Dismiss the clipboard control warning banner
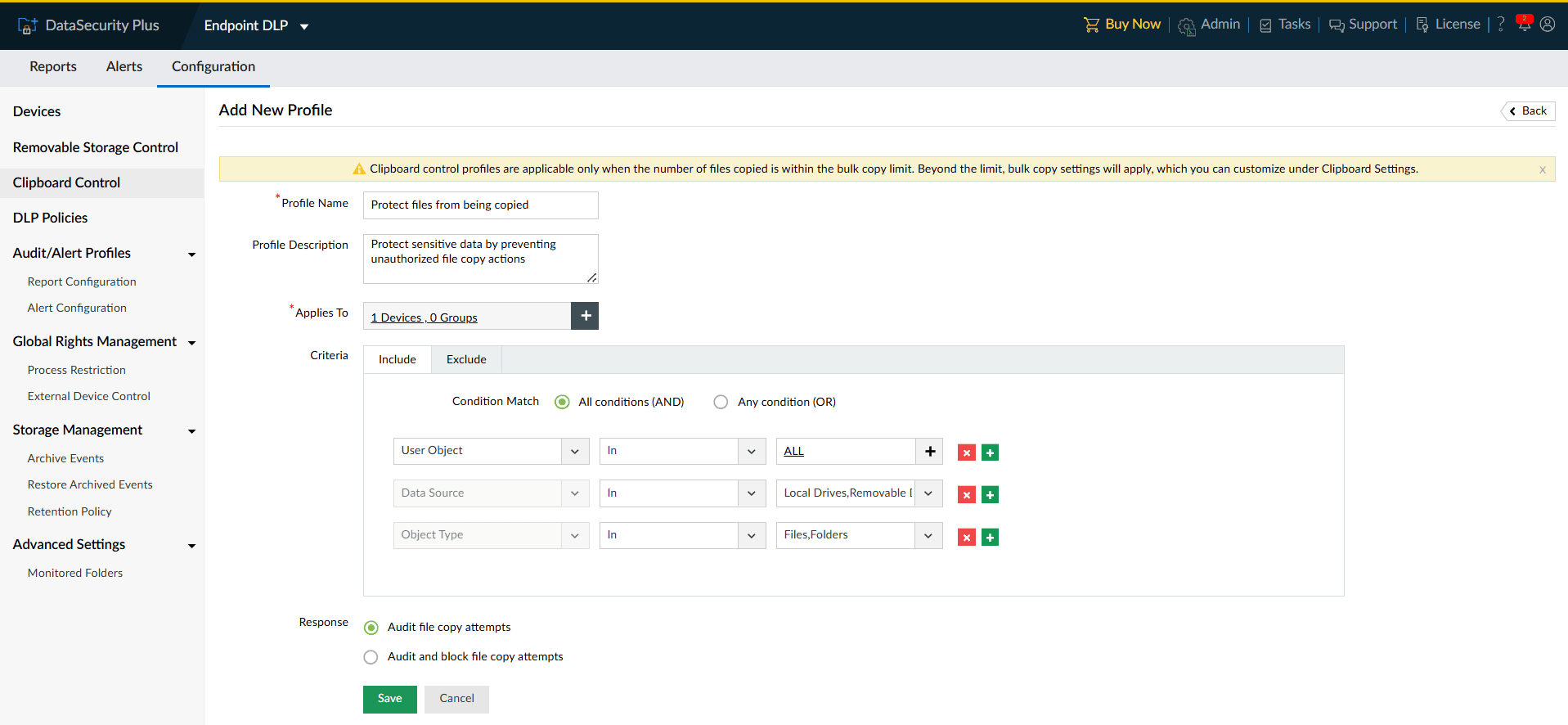 (x=1543, y=170)
